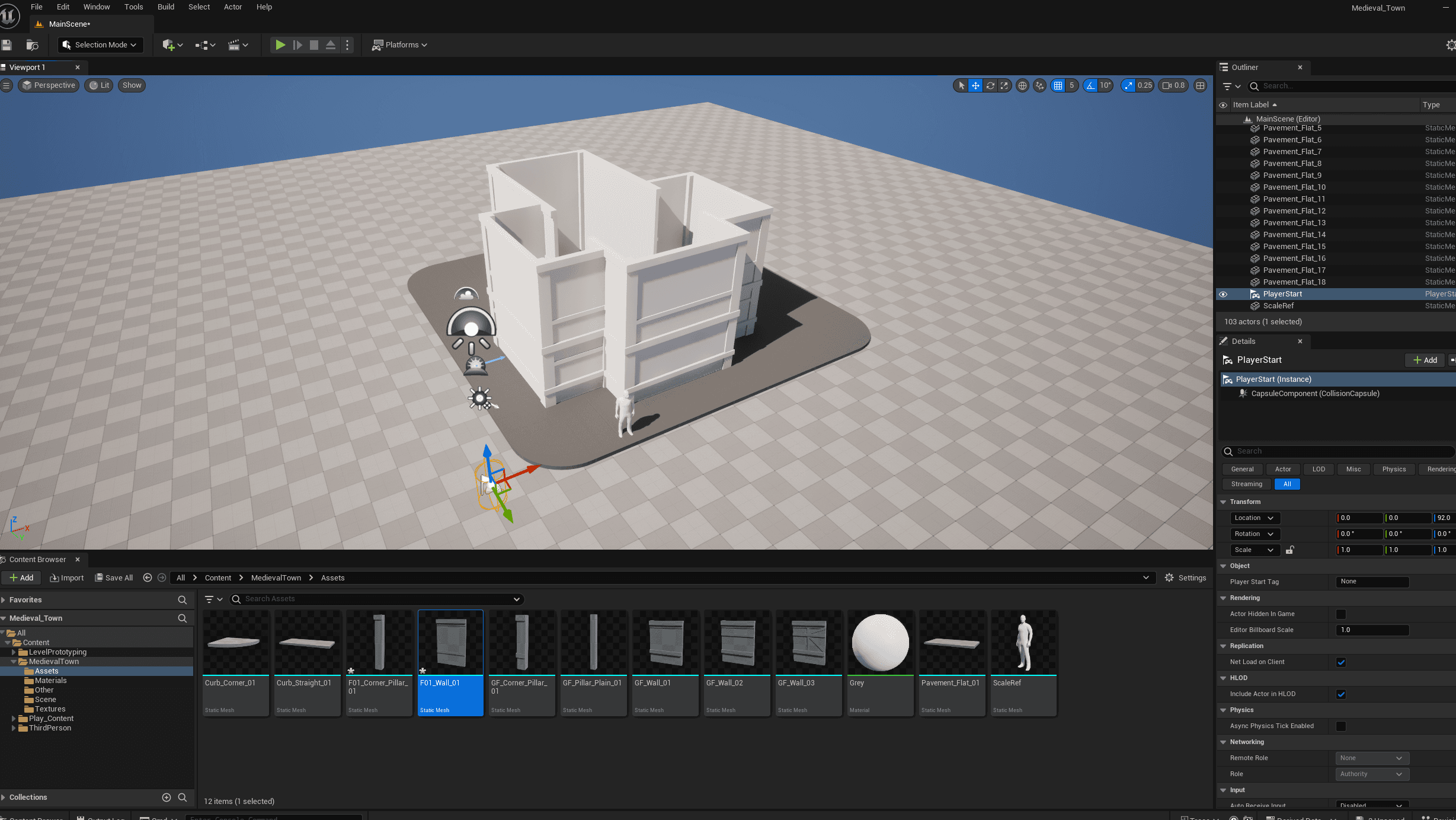The height and width of the screenshot is (820, 1456).
Task: Activate the rotate transform tool
Action: (x=990, y=85)
